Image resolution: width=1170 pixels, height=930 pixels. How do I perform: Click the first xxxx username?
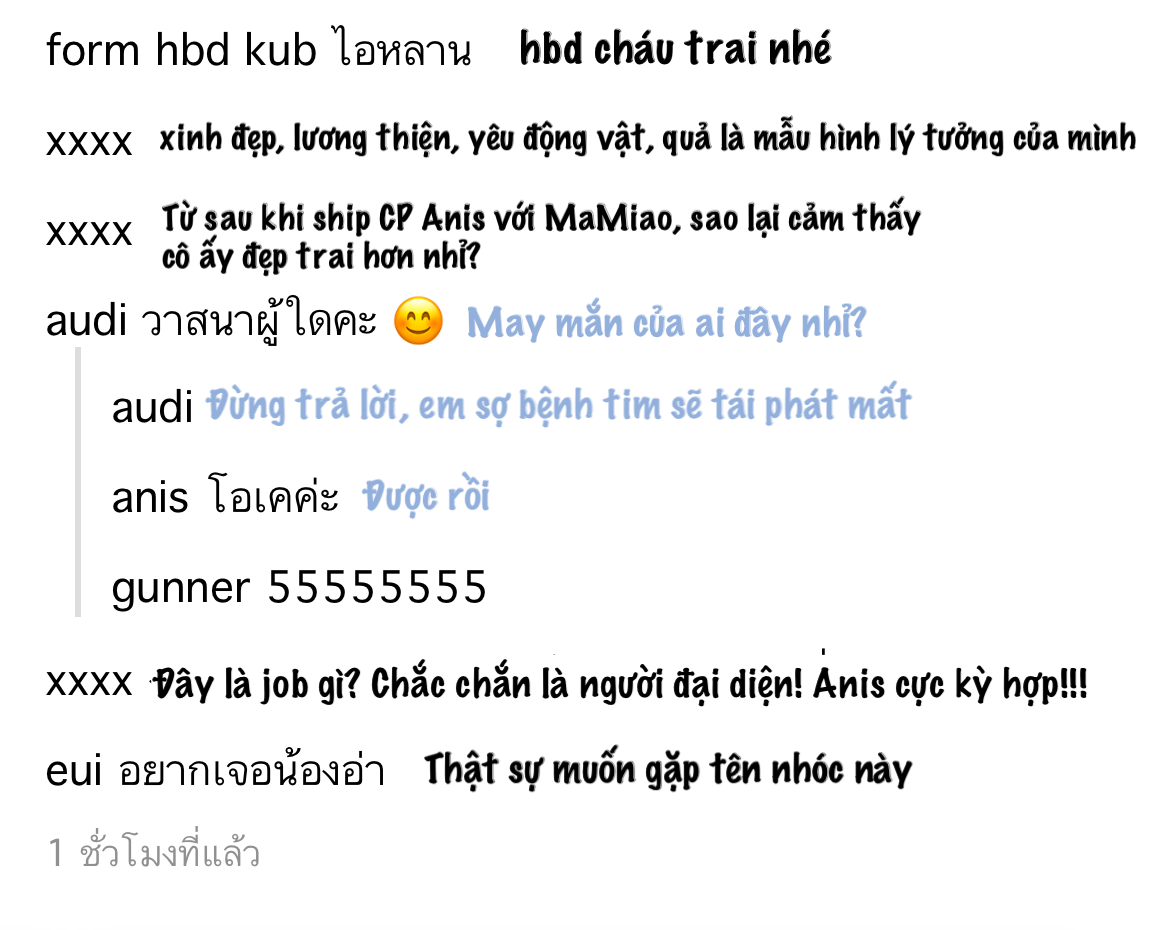coord(89,141)
